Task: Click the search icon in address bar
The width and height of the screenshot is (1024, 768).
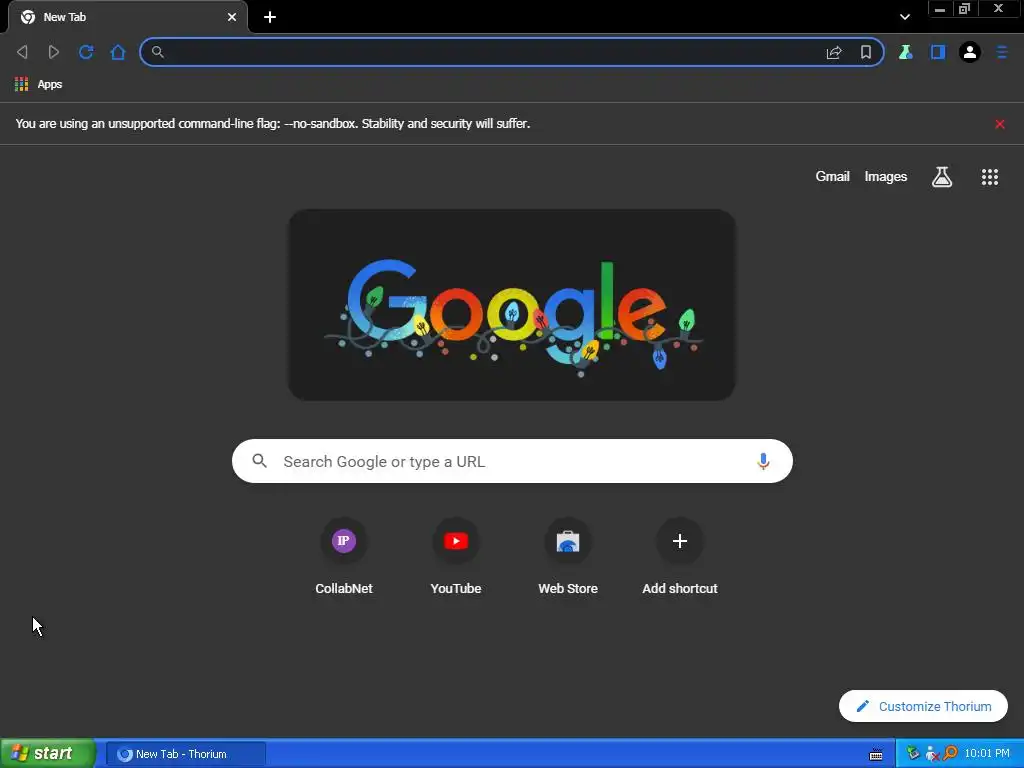Action: click(157, 52)
